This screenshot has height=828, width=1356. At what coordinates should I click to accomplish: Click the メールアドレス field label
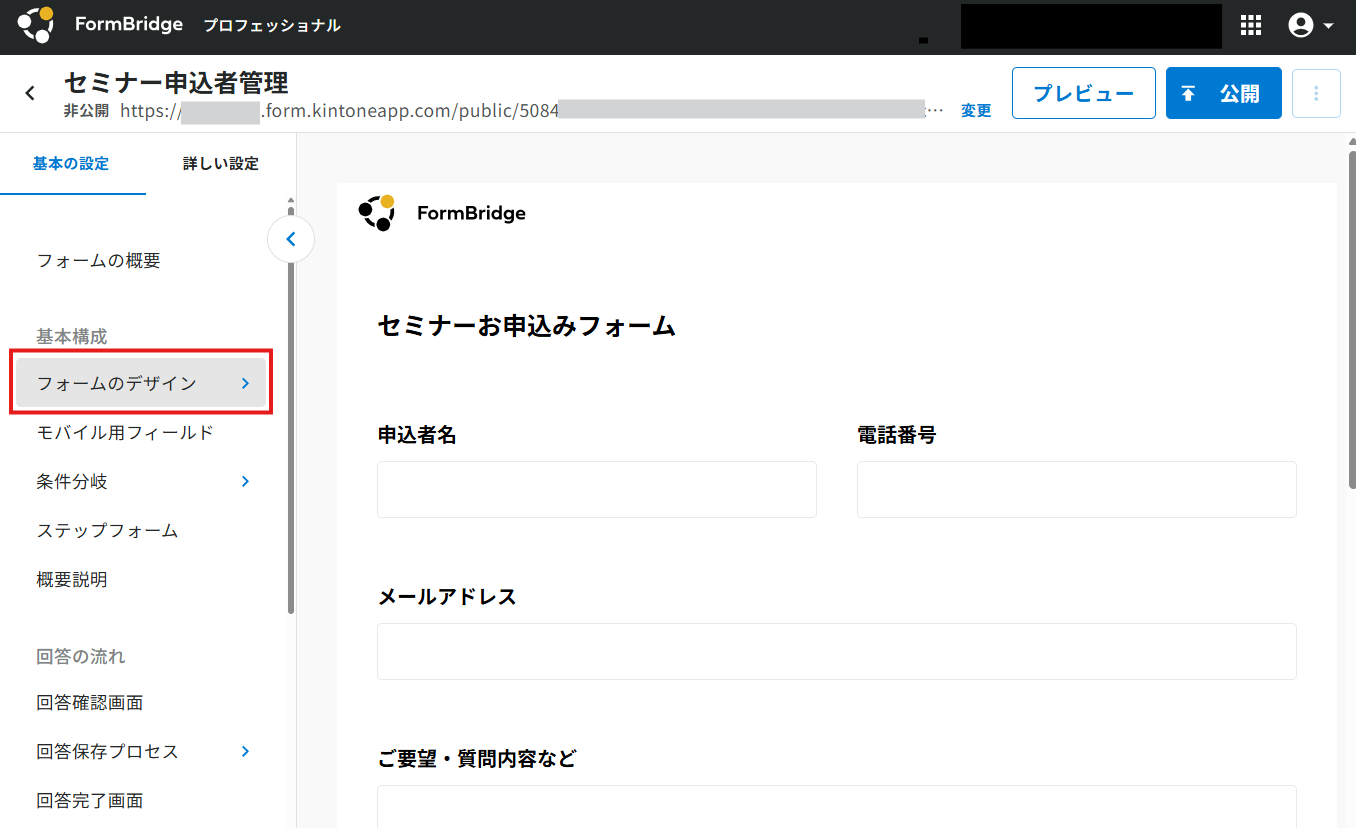tap(447, 597)
